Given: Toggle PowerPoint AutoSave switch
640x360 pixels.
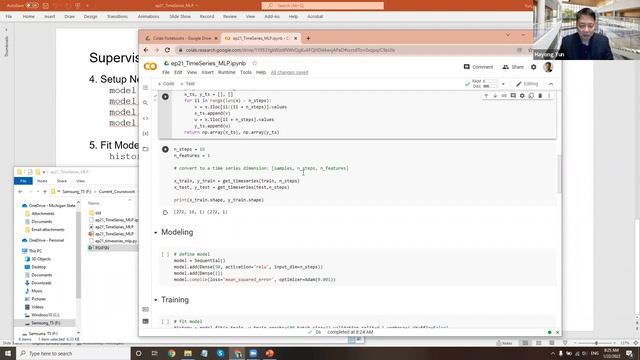Looking at the screenshot, I should [32, 6].
